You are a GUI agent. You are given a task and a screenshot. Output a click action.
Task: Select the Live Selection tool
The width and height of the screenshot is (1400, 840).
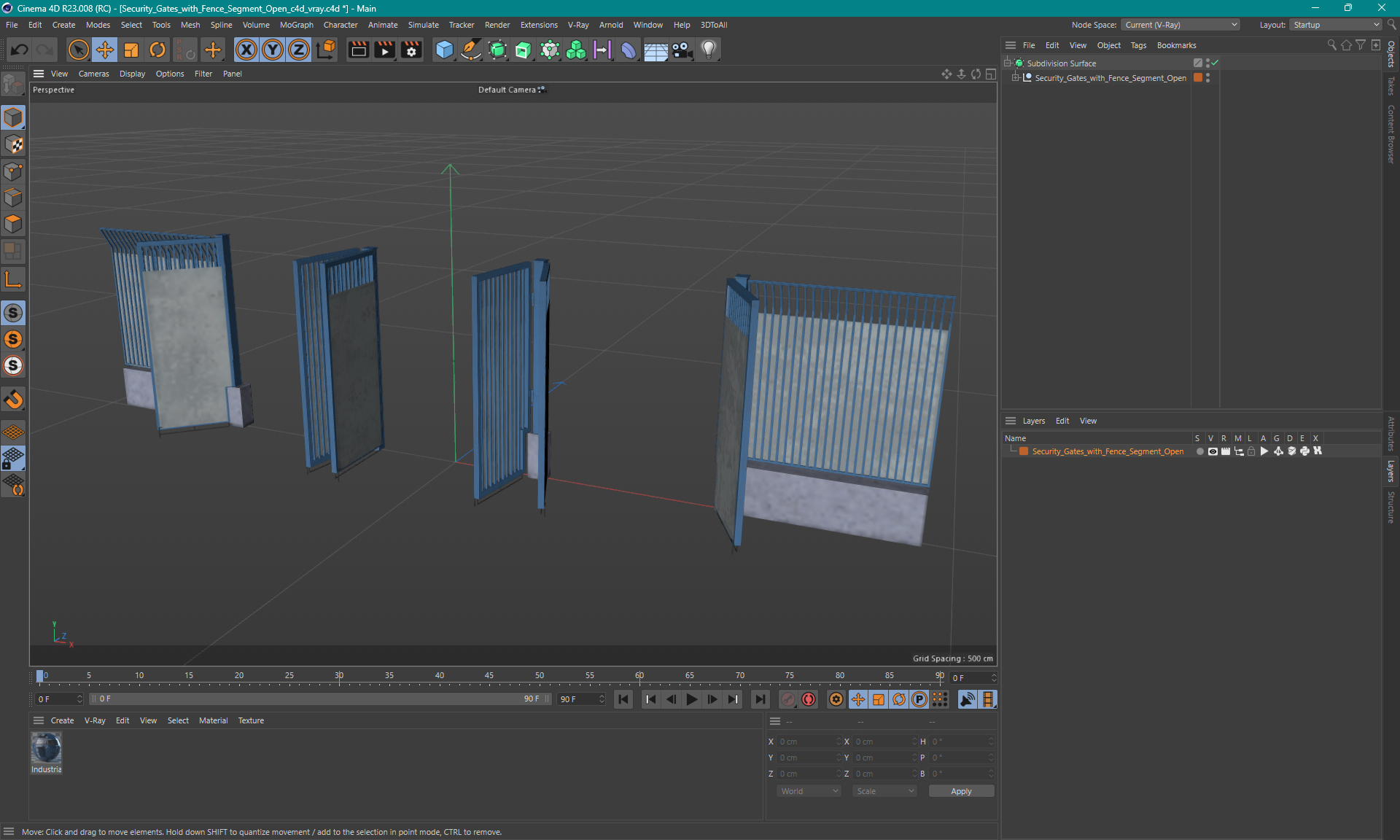[x=78, y=50]
